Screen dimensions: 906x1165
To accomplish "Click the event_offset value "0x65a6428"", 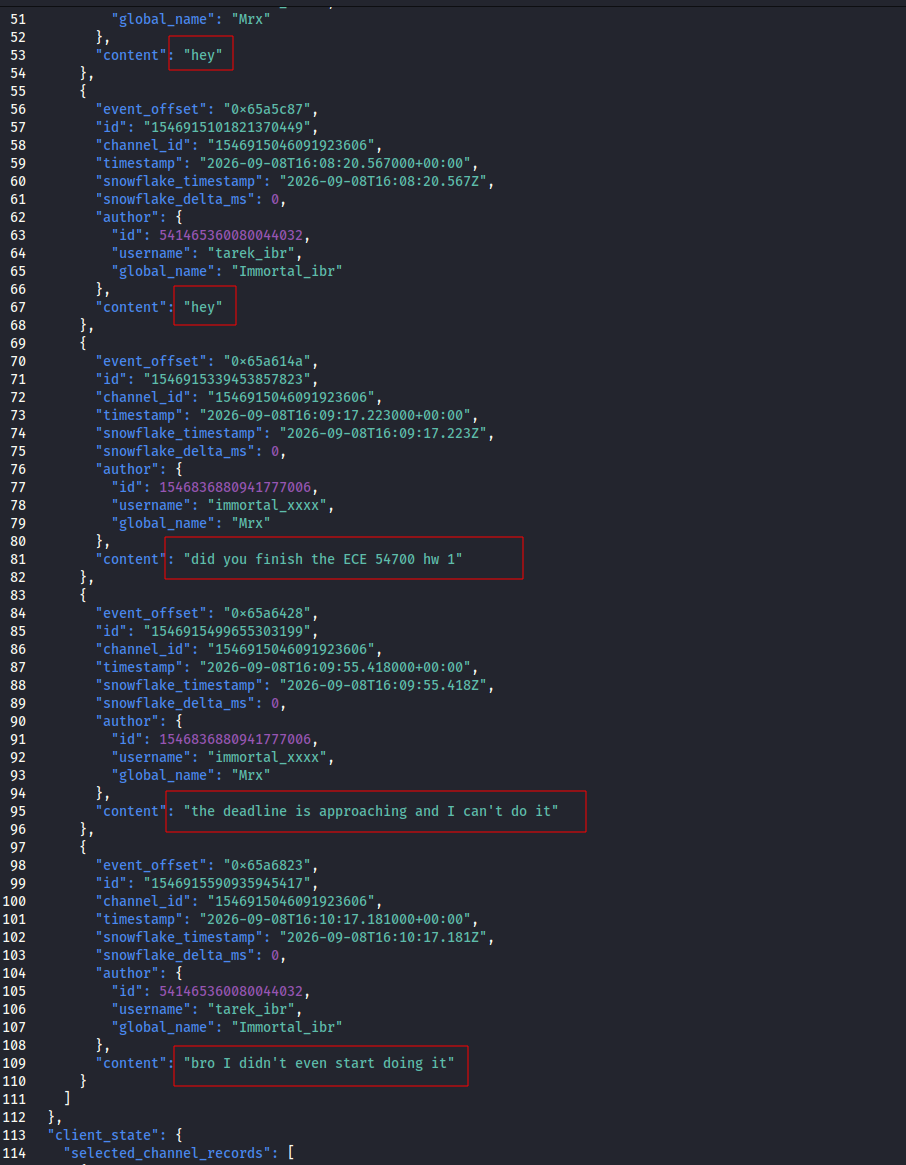I will click(x=267, y=613).
